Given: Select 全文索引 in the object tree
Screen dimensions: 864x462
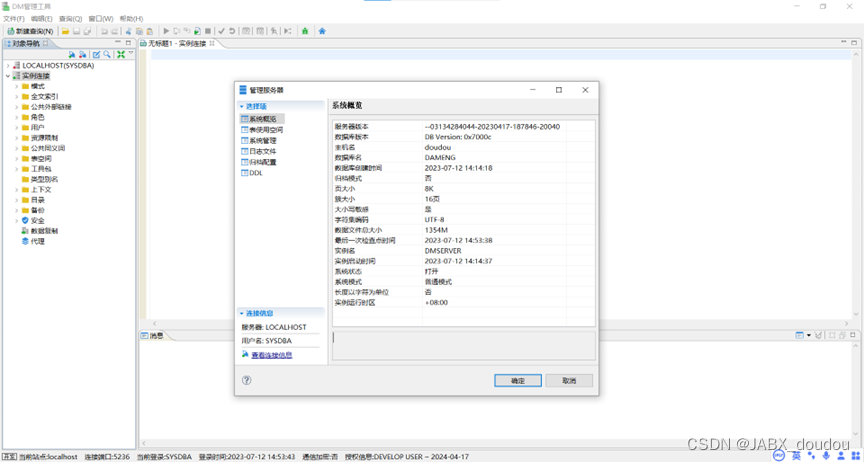Looking at the screenshot, I should click(45, 96).
